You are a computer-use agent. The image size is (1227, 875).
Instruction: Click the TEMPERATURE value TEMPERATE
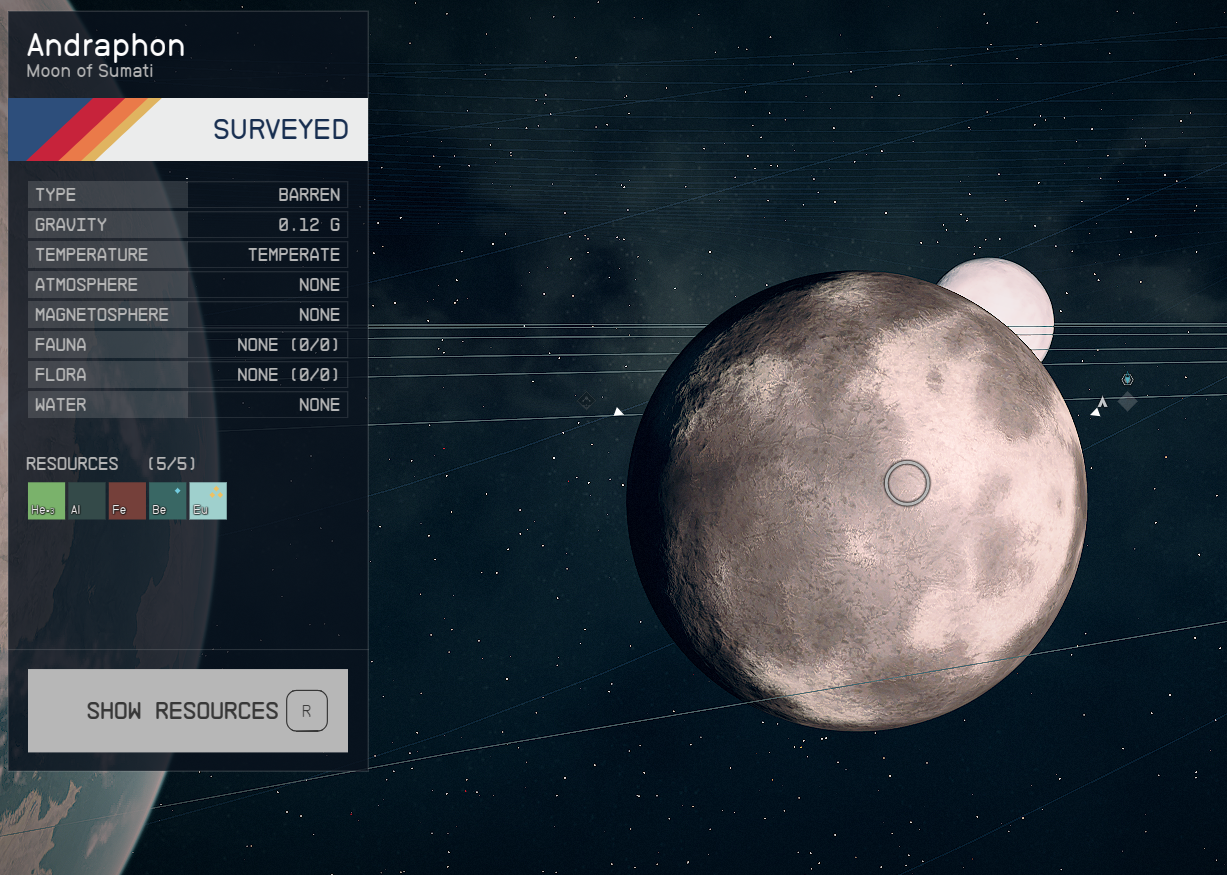coord(294,255)
